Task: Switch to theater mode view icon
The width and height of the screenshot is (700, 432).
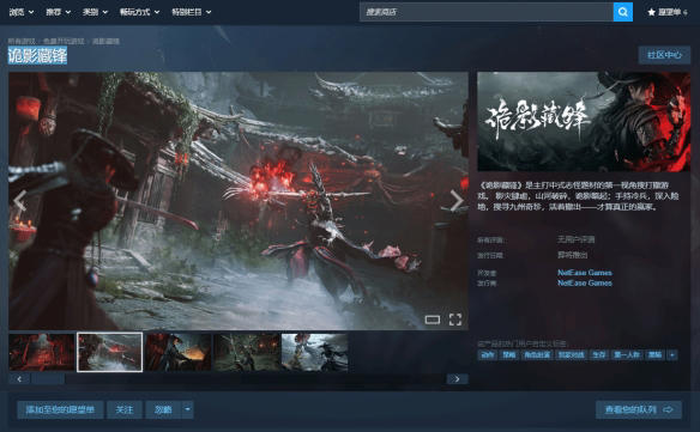Action: (432, 320)
